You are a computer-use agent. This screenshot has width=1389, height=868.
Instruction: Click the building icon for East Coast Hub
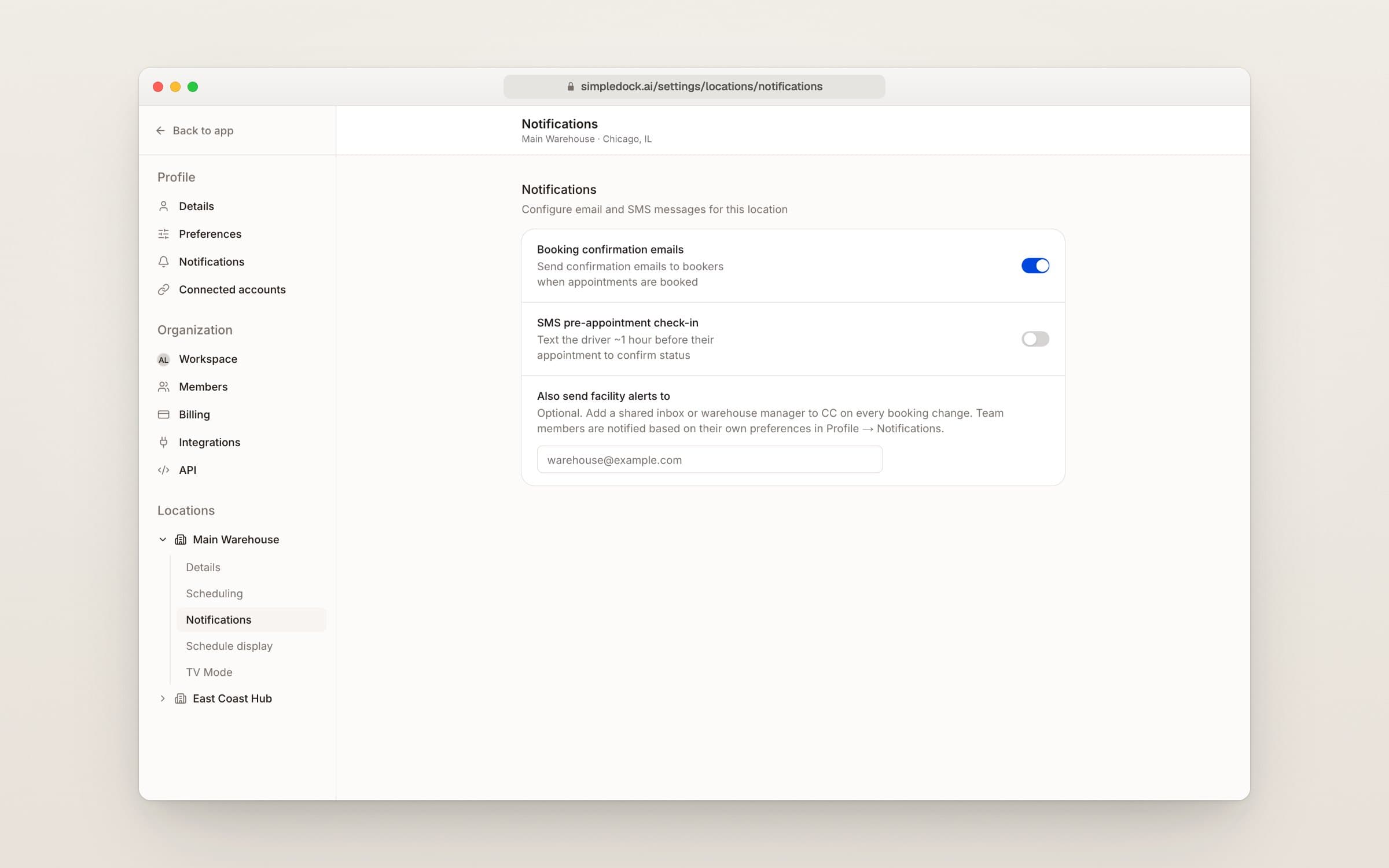click(x=181, y=698)
